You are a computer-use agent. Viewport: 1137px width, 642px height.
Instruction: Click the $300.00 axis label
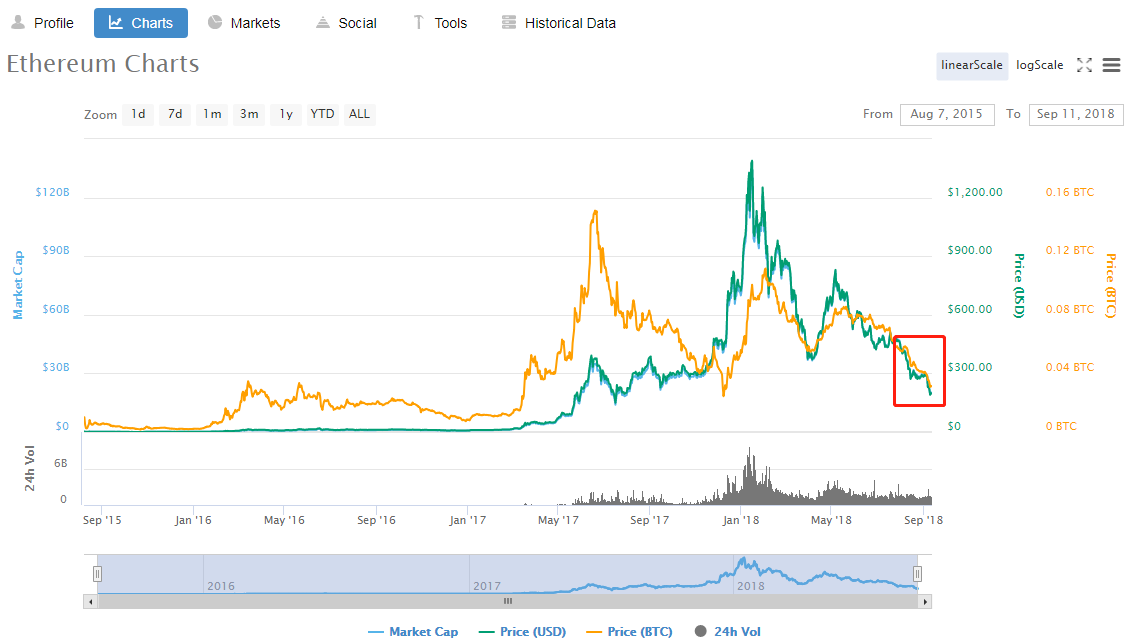969,367
